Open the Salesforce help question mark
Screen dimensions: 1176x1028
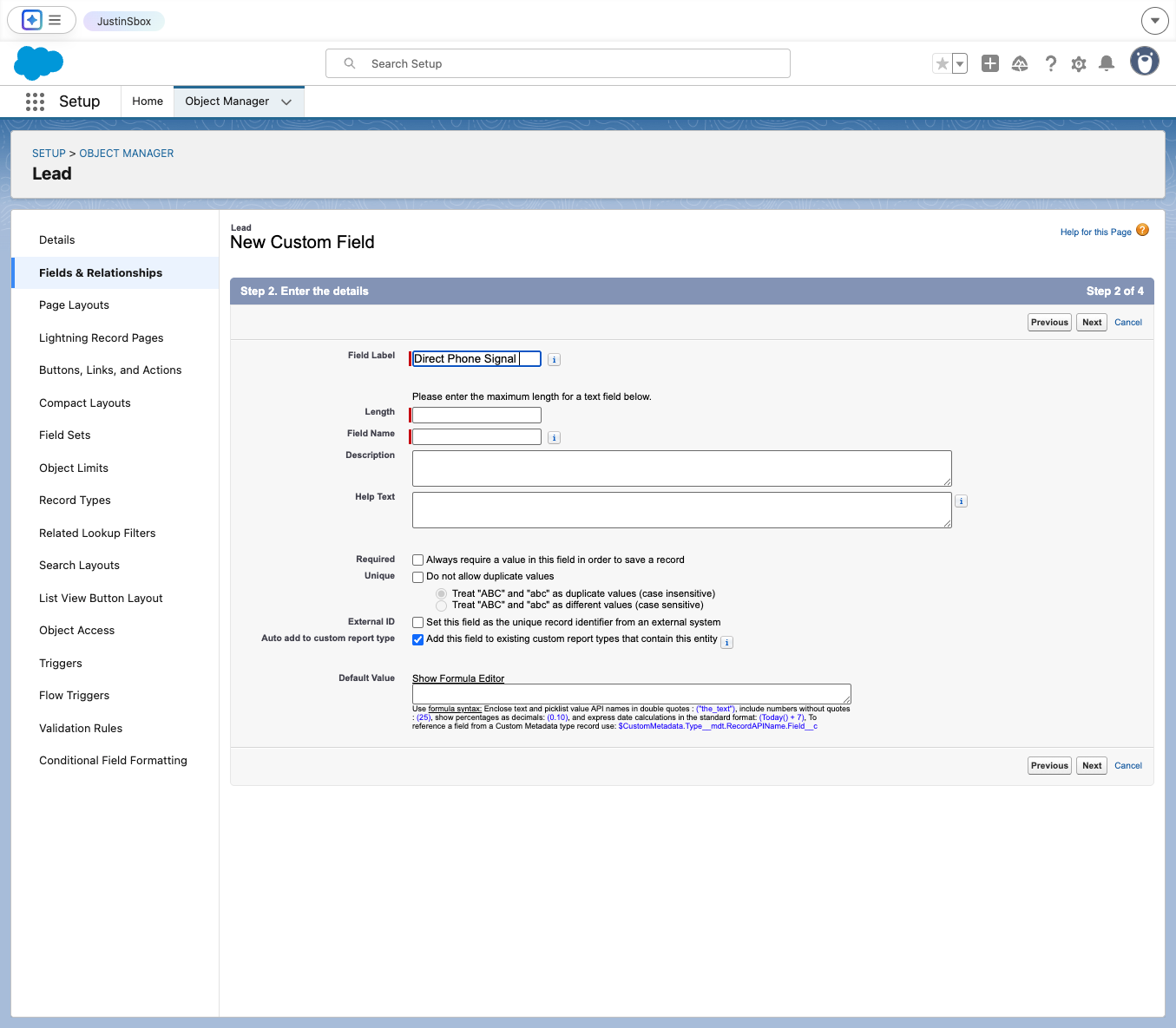(x=1050, y=63)
